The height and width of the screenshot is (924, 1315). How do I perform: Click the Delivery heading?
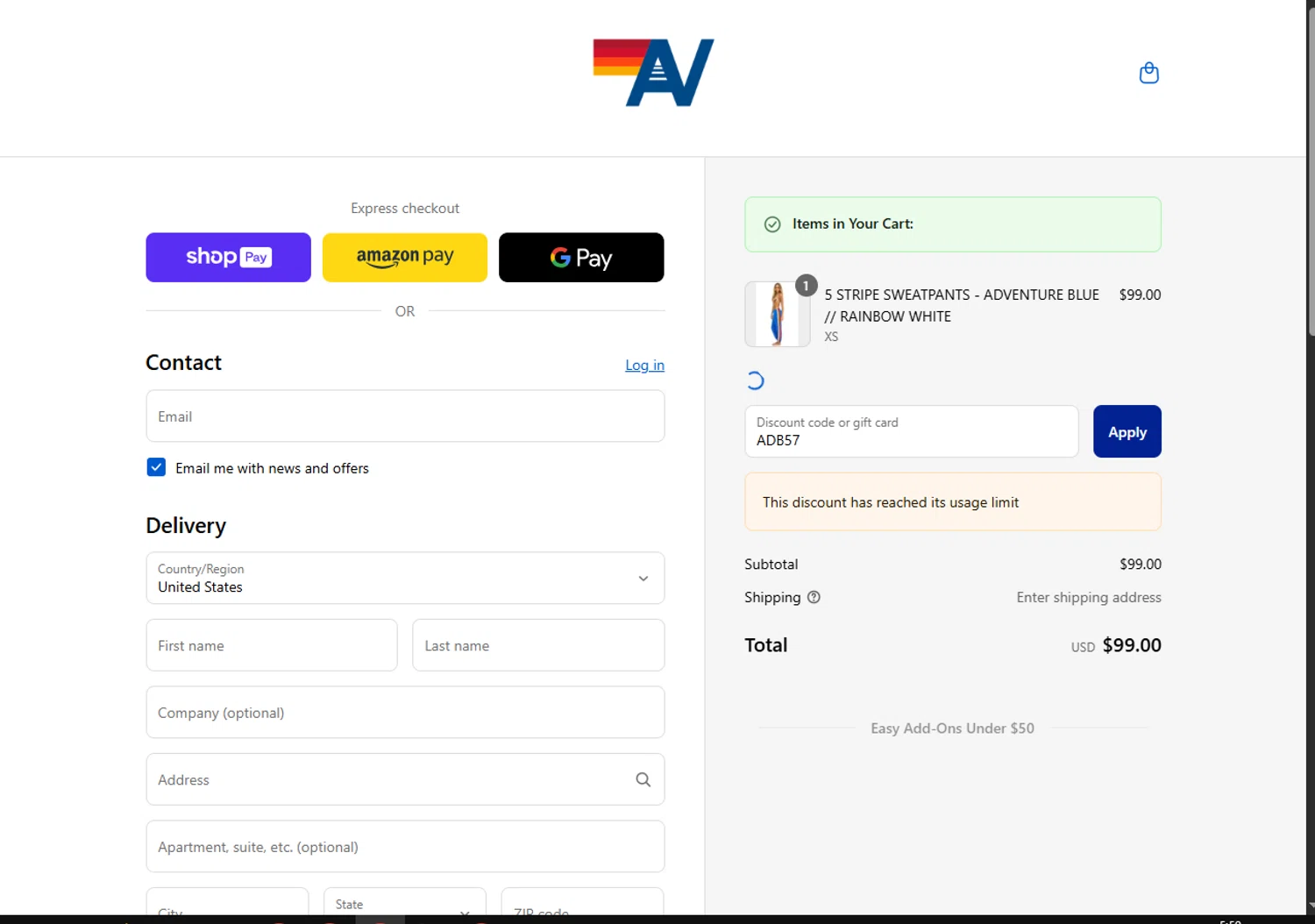186,525
